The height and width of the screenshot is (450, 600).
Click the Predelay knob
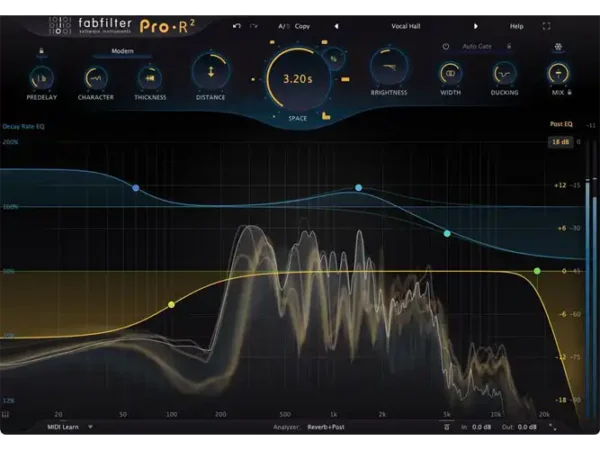[x=42, y=78]
